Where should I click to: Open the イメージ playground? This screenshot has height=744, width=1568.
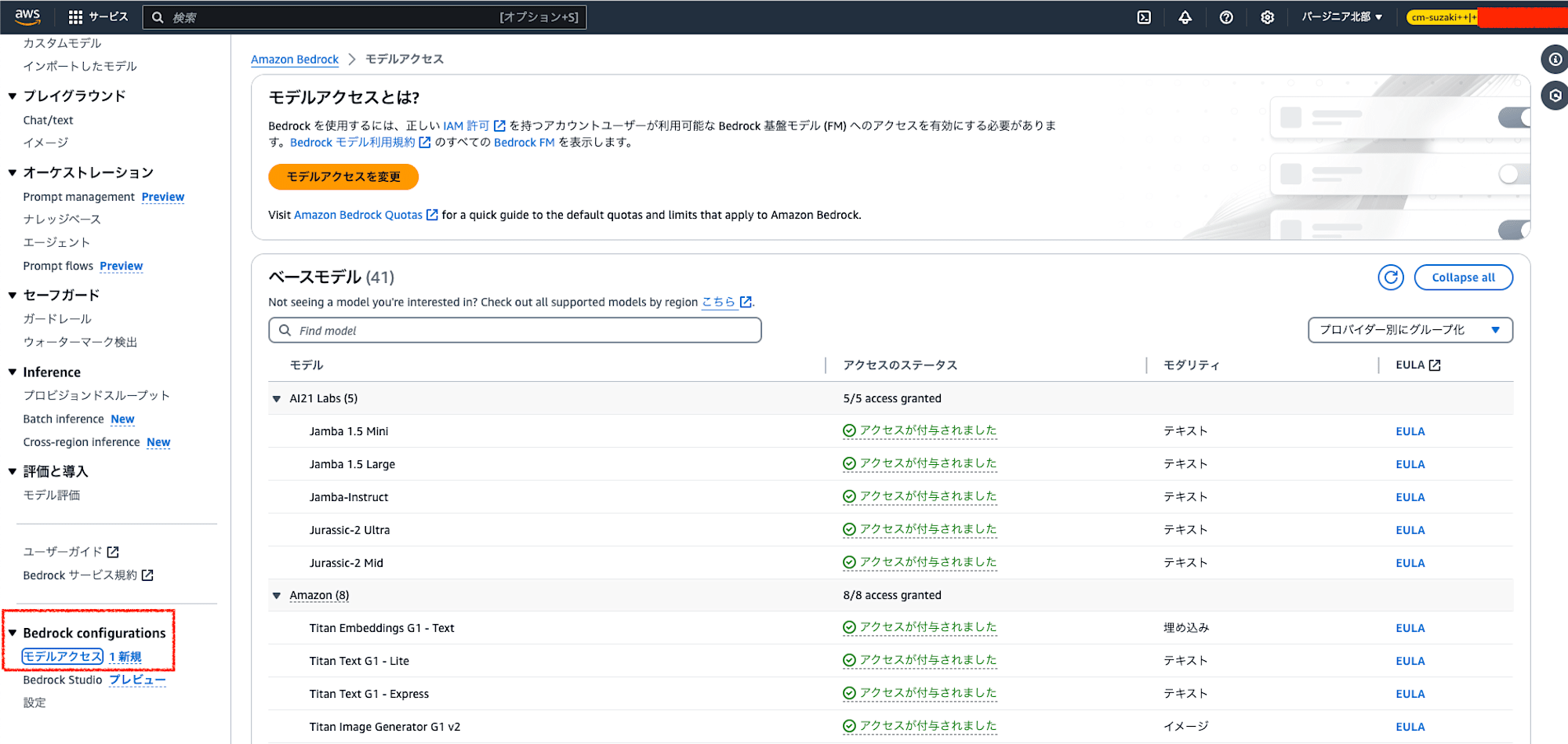click(45, 143)
